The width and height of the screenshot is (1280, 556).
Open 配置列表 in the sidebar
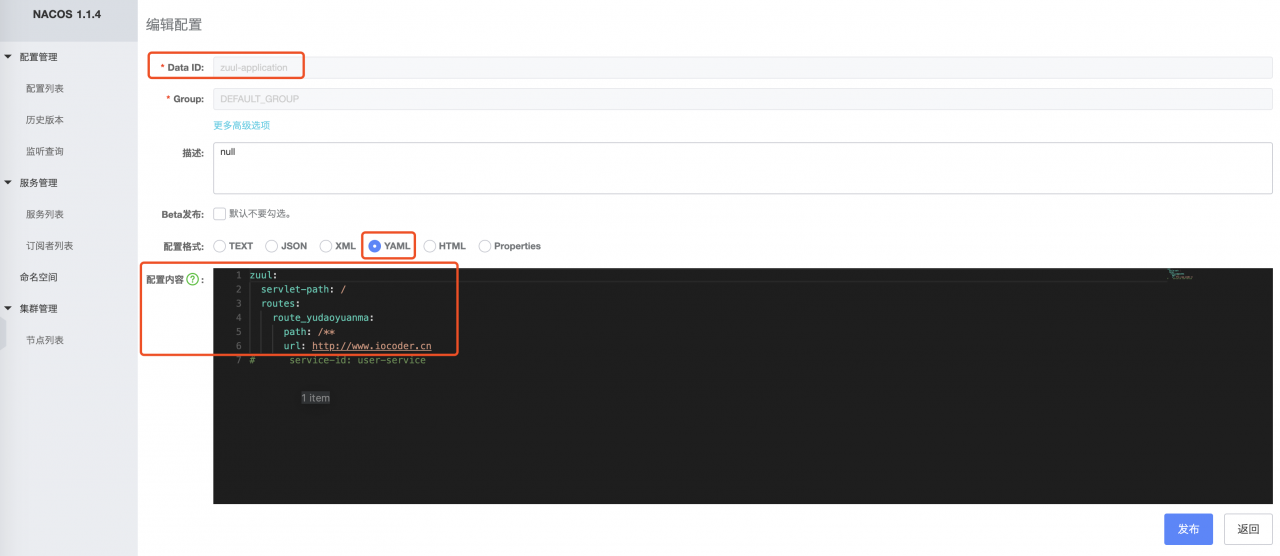click(45, 89)
